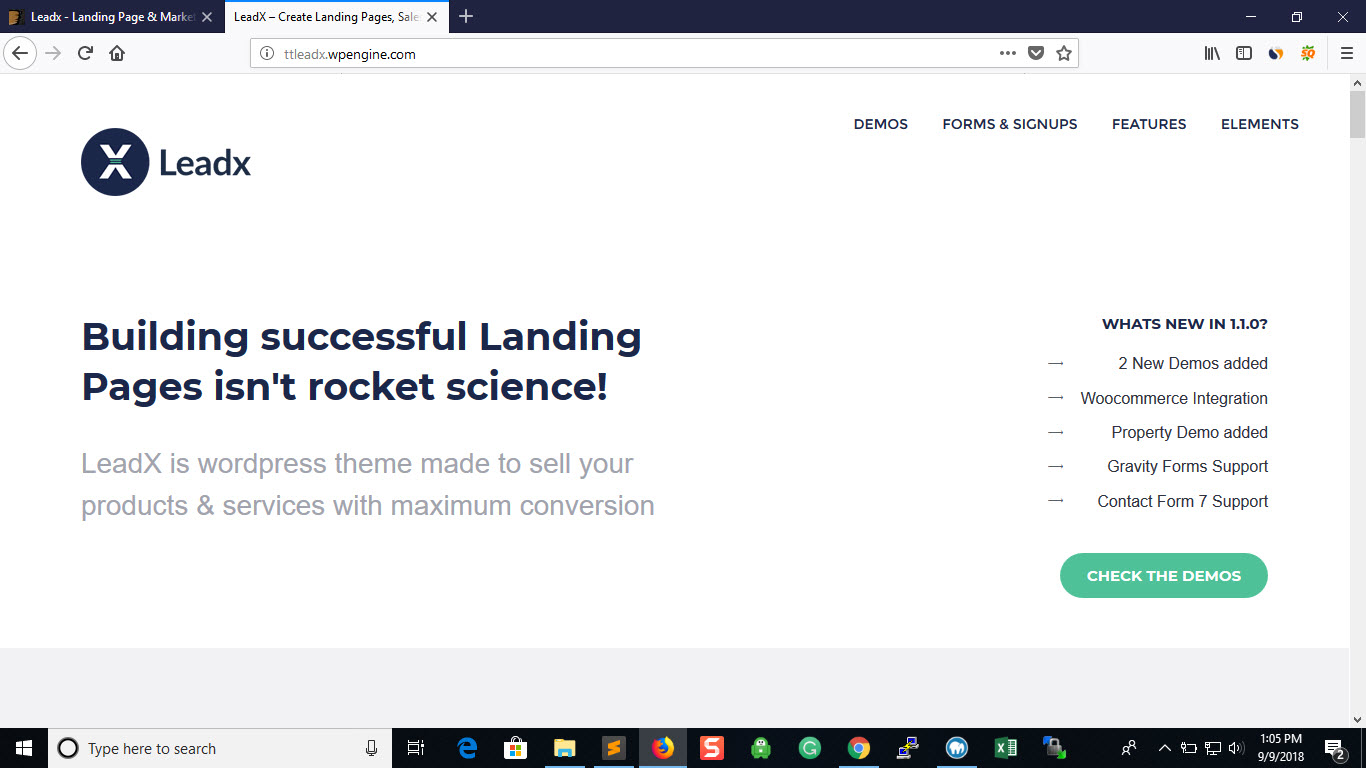The height and width of the screenshot is (768, 1366).
Task: Click the page vertical scrollbar thumb
Action: coord(1357,114)
